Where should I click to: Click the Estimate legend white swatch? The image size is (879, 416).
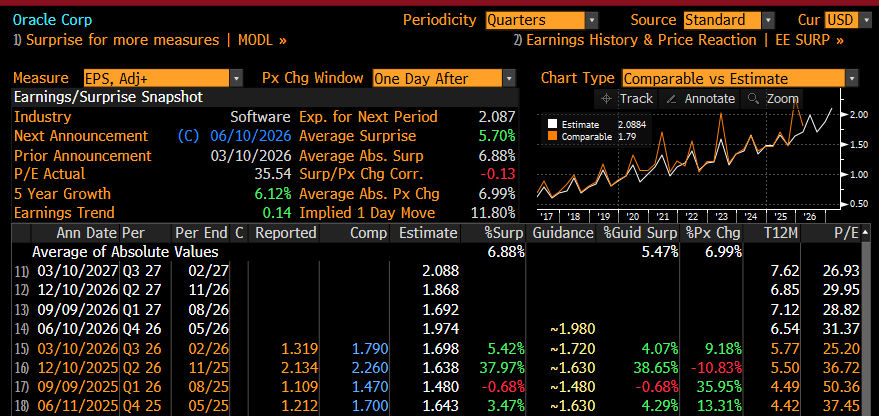[x=553, y=124]
